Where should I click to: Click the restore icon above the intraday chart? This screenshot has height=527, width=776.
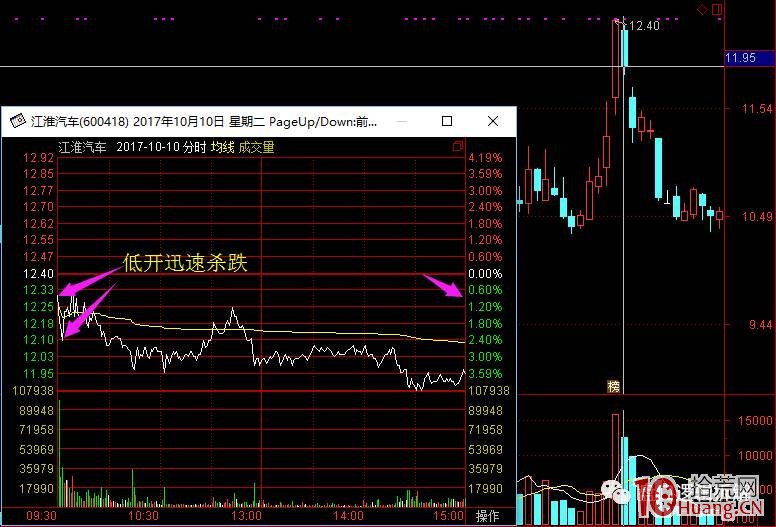[x=458, y=146]
